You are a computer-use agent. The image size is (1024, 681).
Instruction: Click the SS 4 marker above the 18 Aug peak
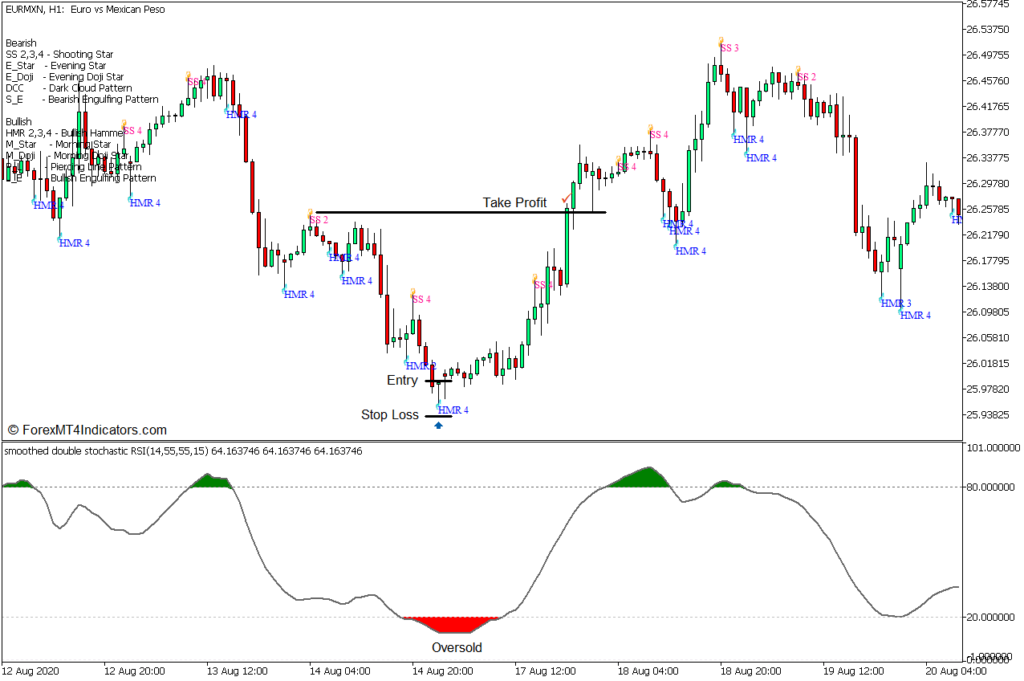[657, 133]
